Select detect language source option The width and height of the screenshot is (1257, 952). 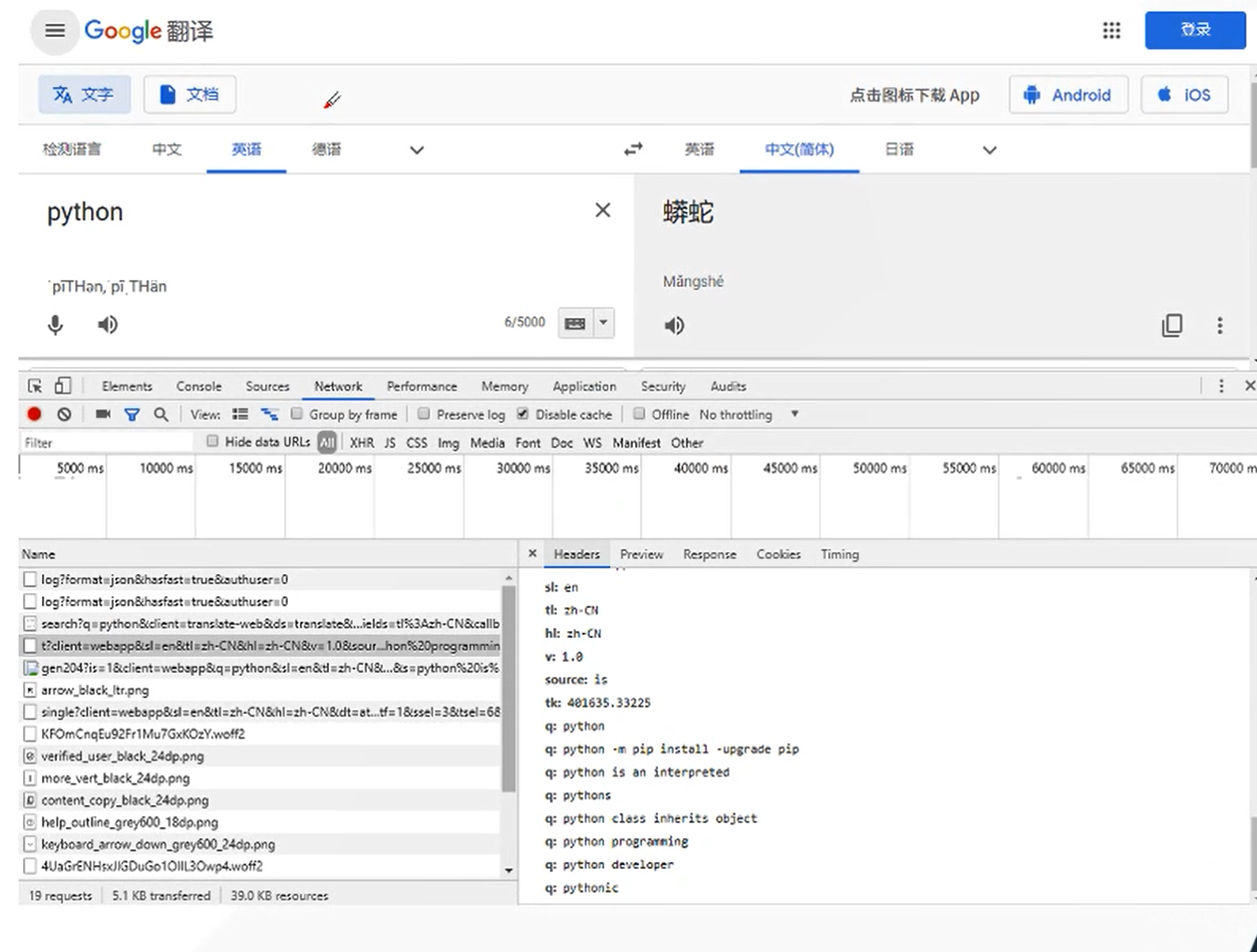pyautogui.click(x=72, y=149)
